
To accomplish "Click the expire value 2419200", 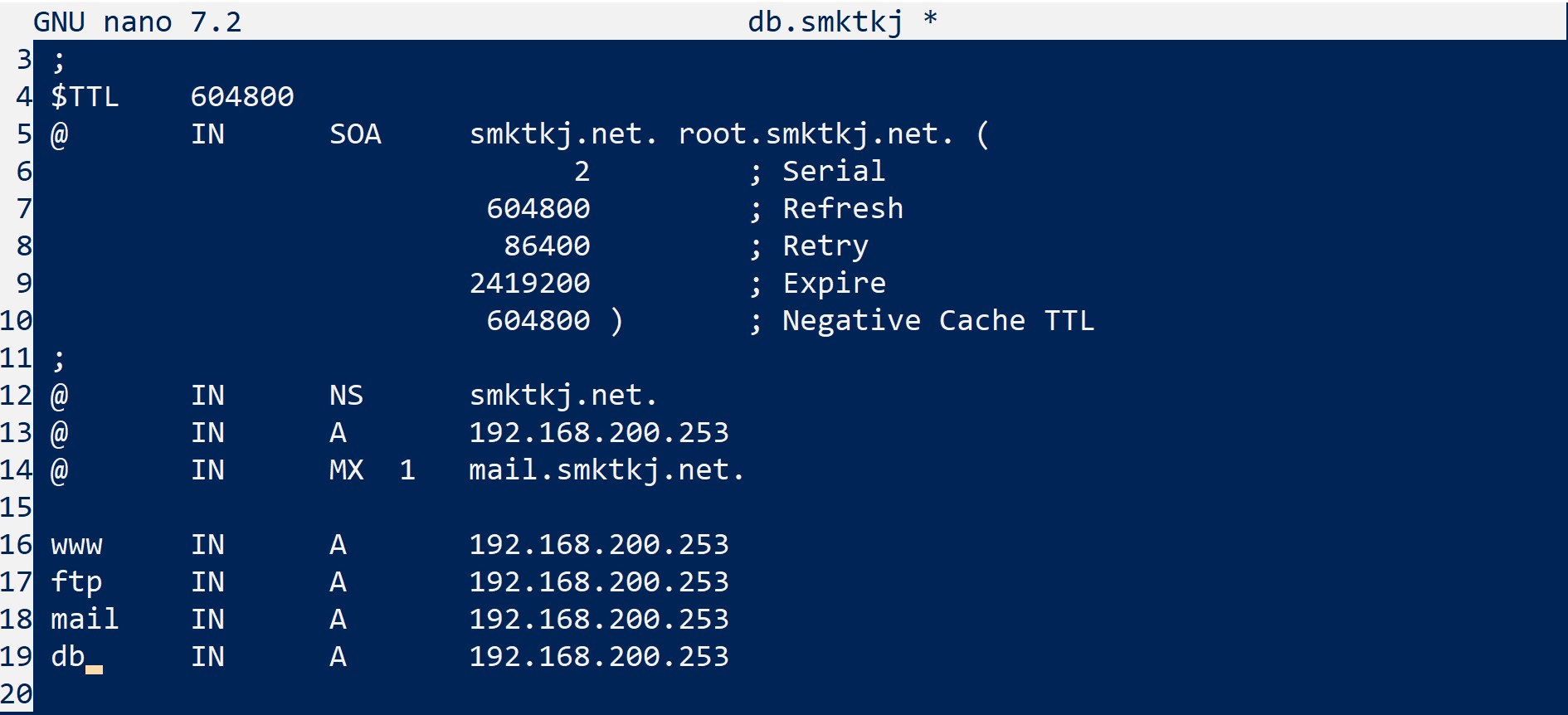I will coord(529,284).
